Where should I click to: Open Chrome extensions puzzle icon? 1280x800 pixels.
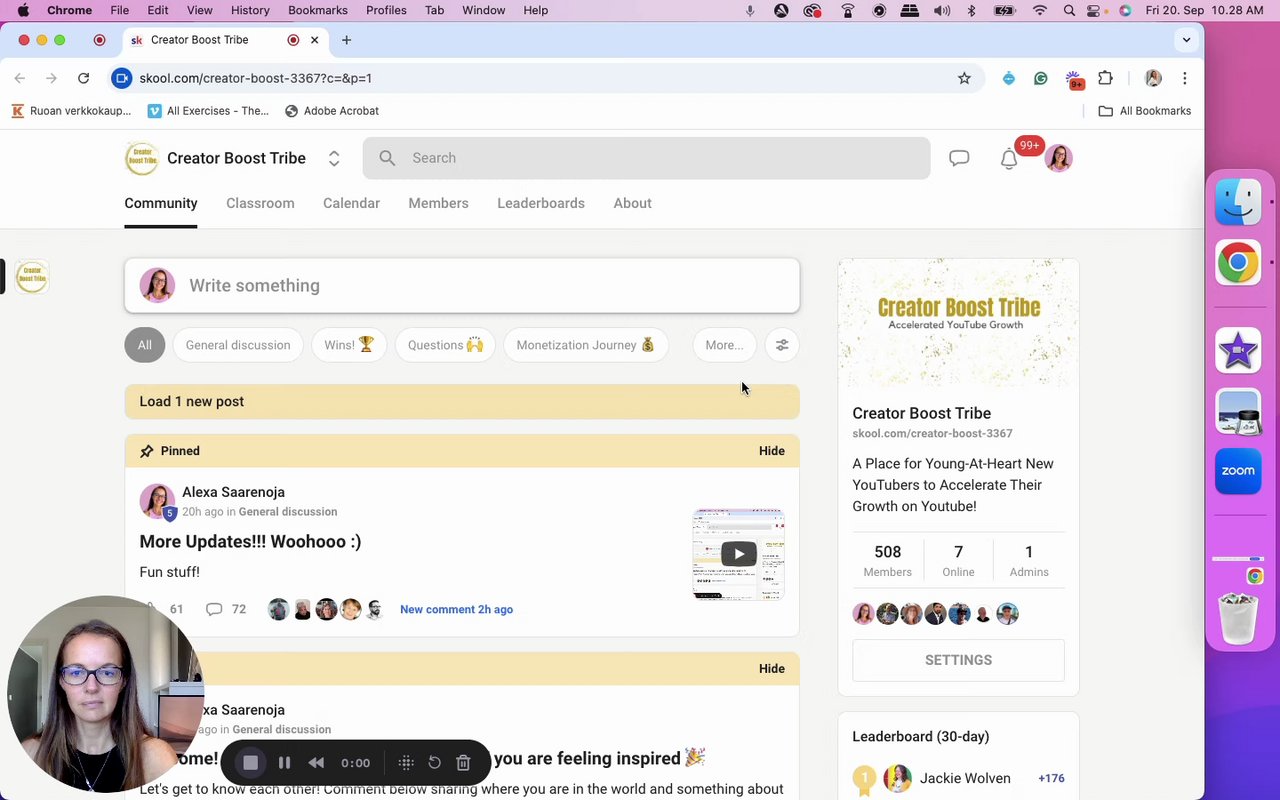tap(1105, 78)
